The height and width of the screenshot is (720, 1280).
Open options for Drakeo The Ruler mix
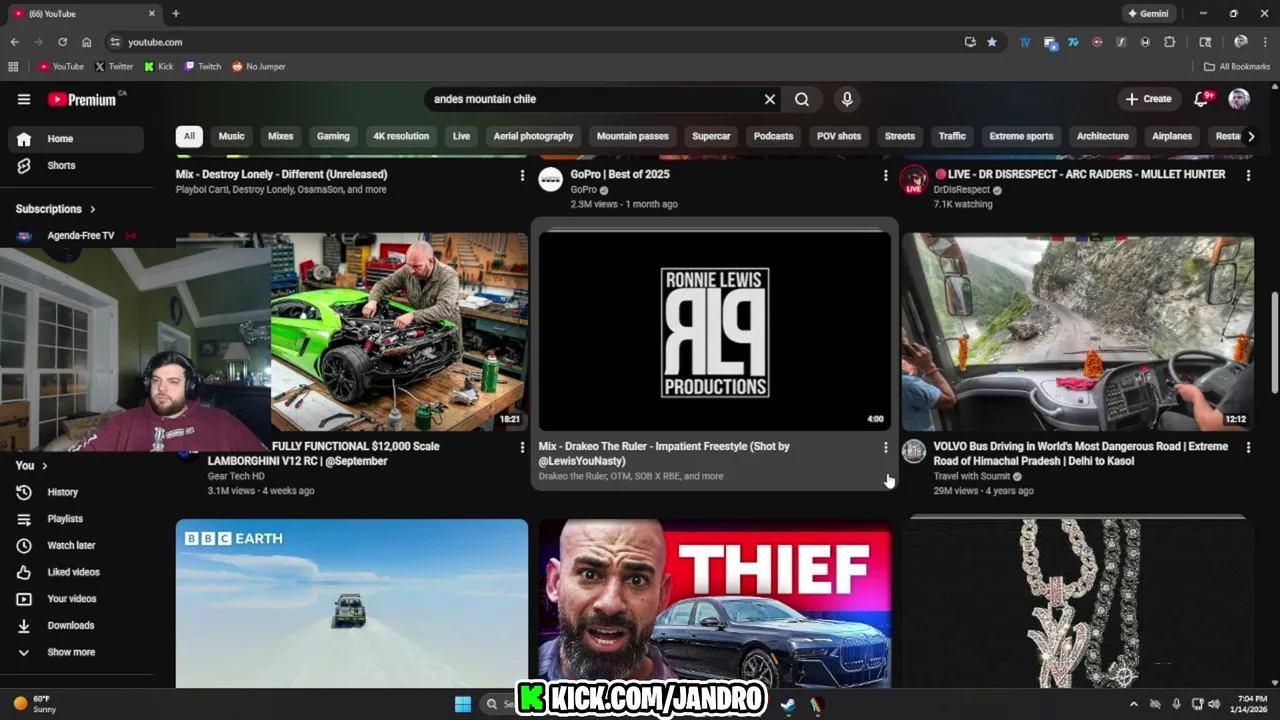885,447
